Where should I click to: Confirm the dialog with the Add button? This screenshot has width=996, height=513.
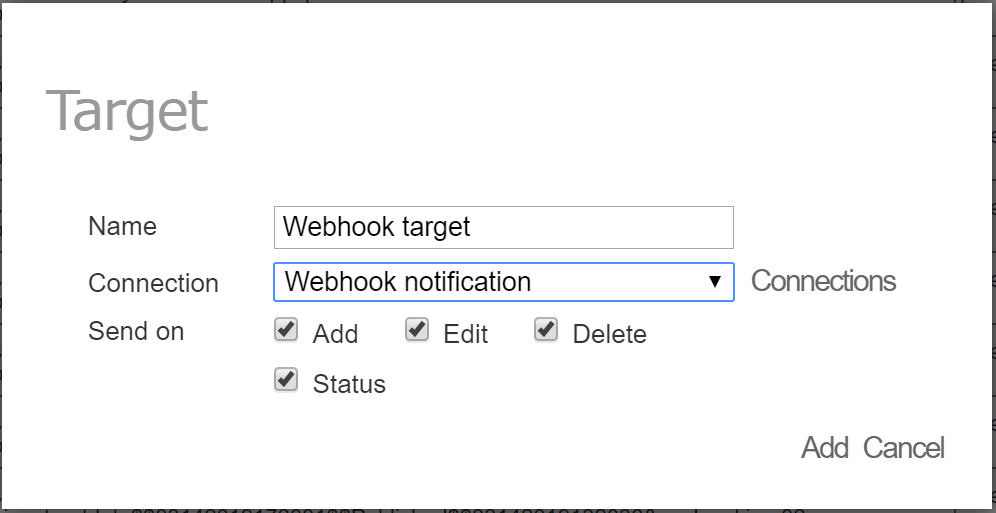tap(824, 448)
